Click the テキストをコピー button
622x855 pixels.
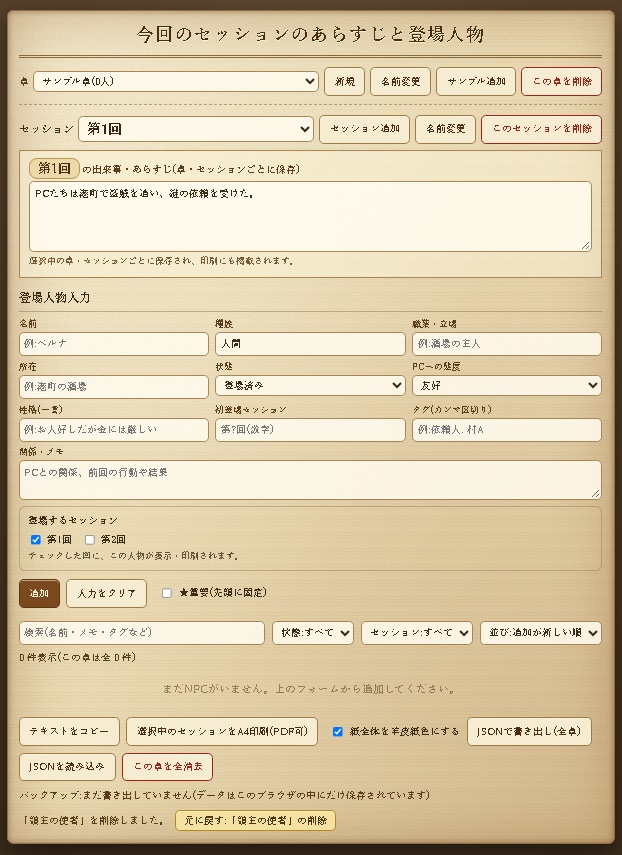pos(69,732)
